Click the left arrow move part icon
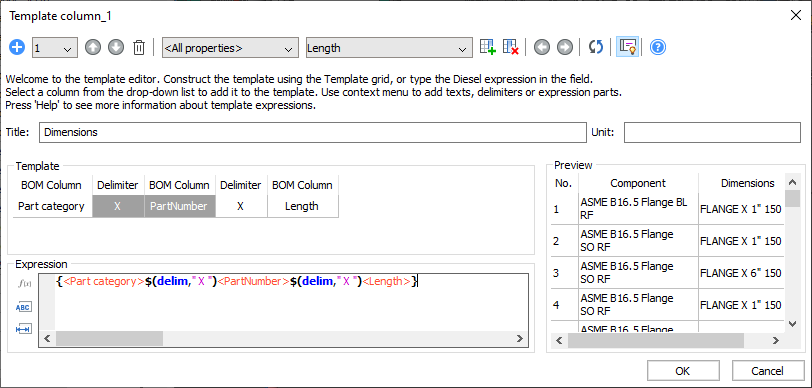 tap(542, 48)
